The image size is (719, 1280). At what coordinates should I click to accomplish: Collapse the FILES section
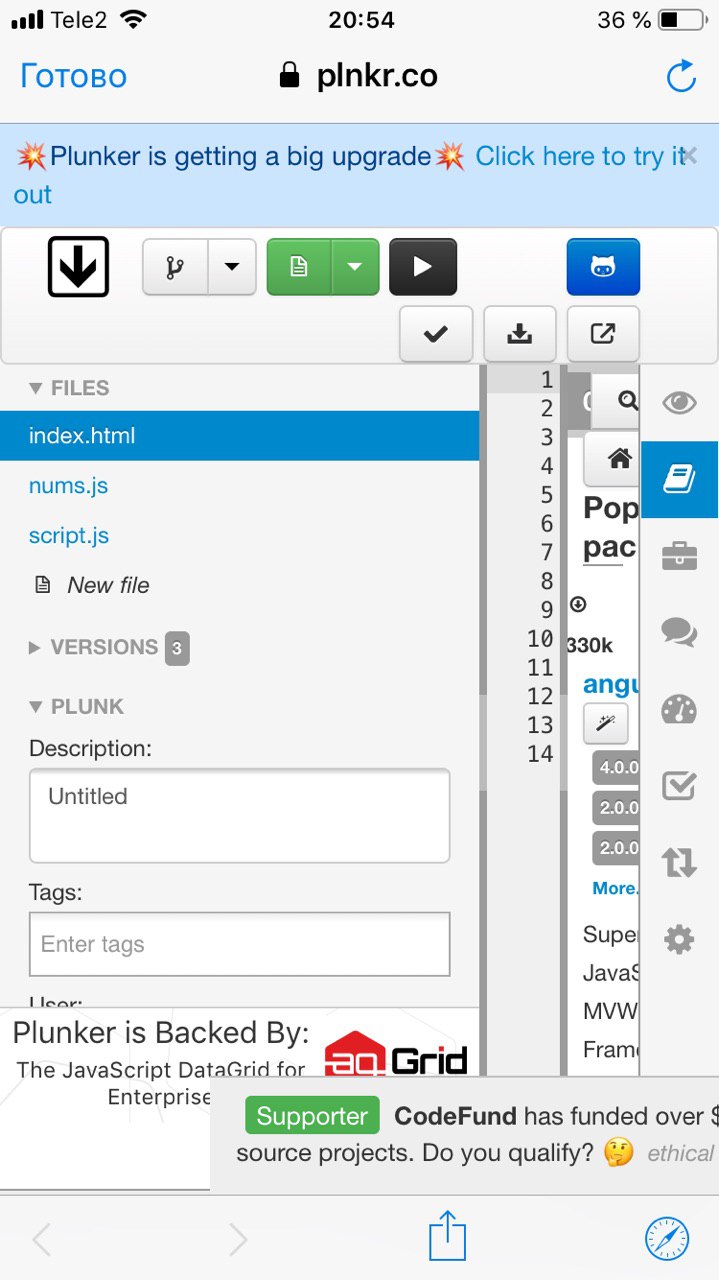[x=69, y=388]
